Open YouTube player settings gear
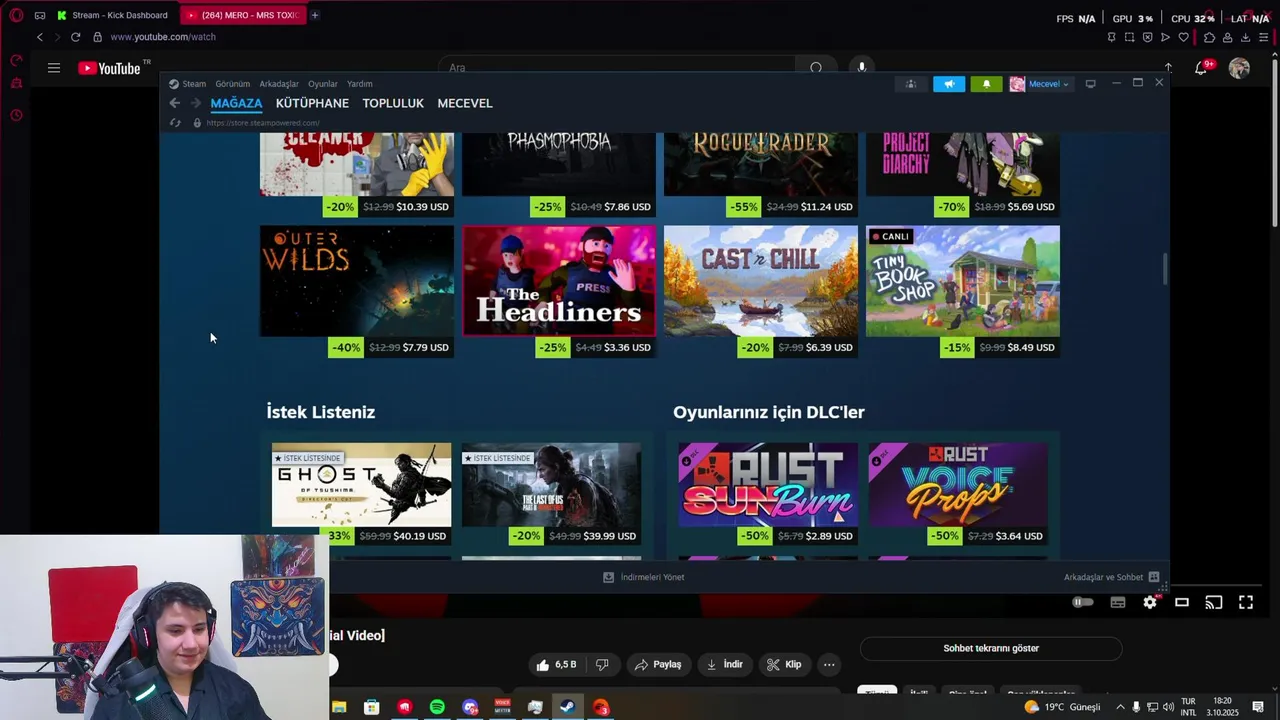Image resolution: width=1280 pixels, height=720 pixels. [1150, 602]
